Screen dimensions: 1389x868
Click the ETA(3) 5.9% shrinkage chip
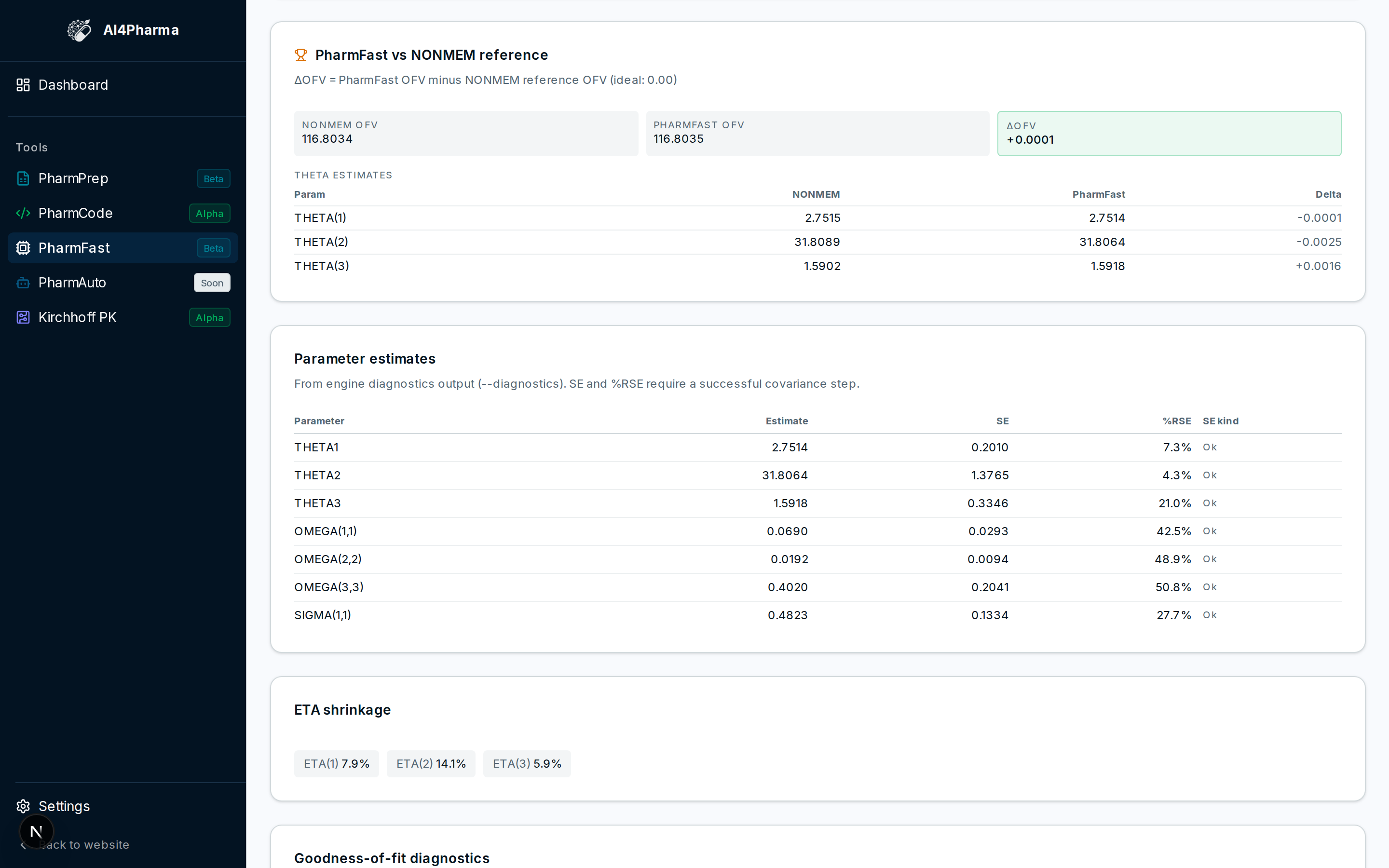tap(527, 763)
